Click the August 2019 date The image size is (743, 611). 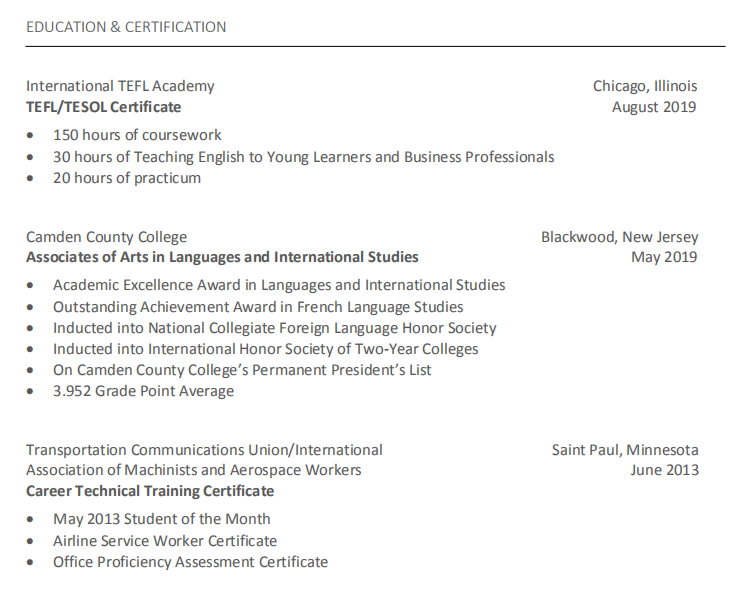click(654, 107)
